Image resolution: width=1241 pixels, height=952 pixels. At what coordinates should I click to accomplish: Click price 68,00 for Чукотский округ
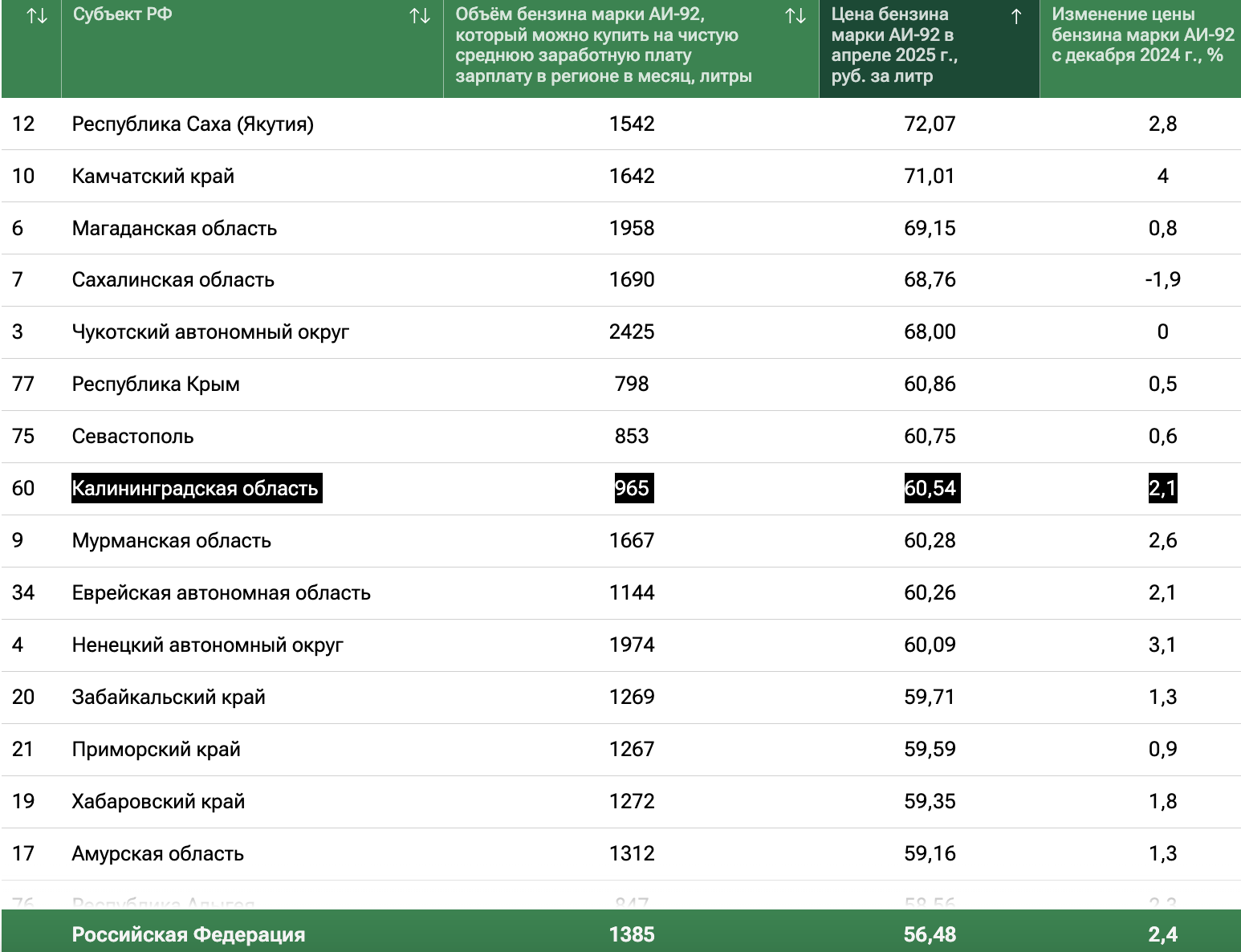[930, 332]
